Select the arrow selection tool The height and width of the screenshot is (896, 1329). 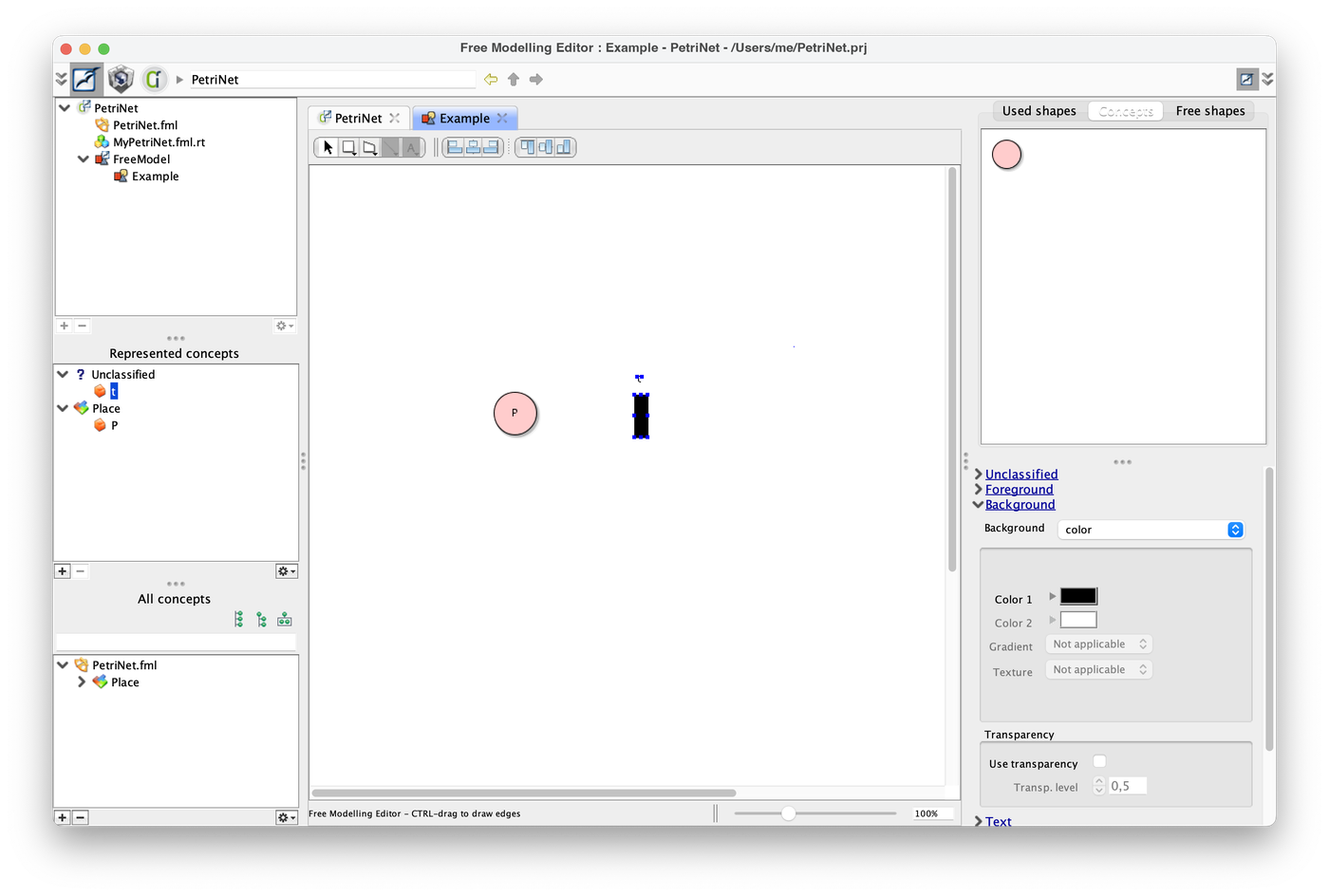tap(328, 147)
